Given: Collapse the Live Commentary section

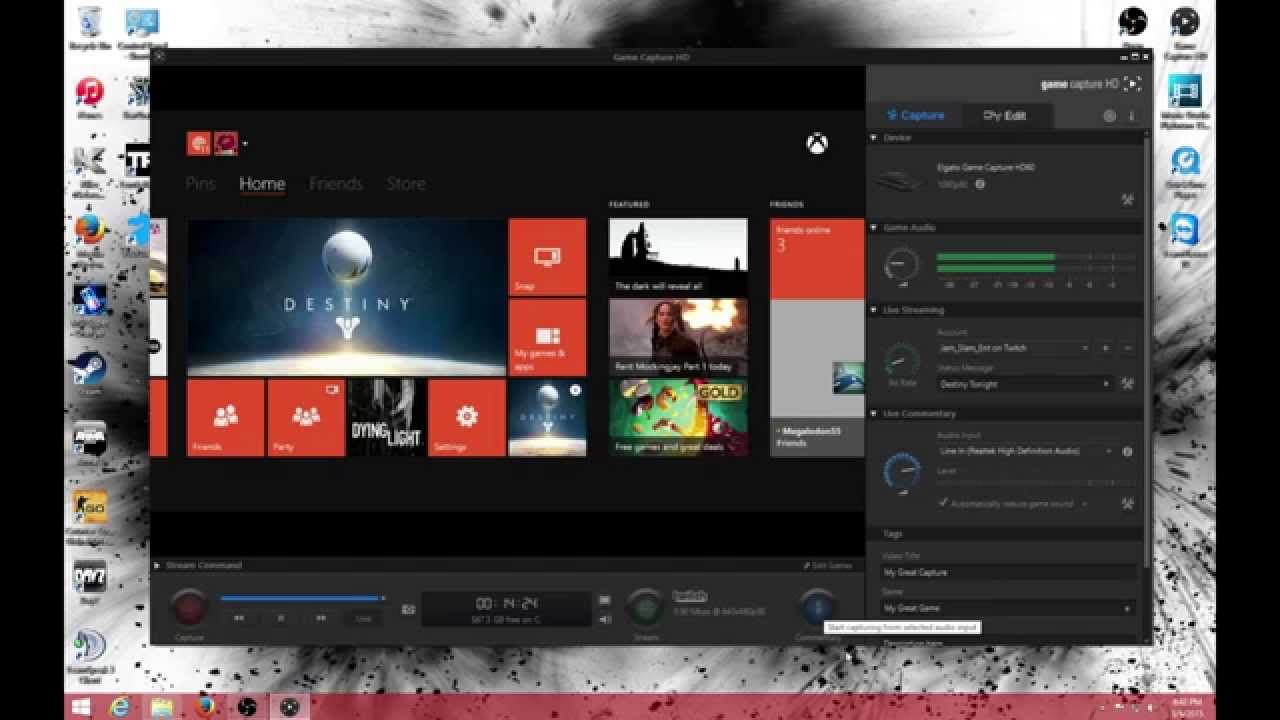Looking at the screenshot, I should pos(873,413).
